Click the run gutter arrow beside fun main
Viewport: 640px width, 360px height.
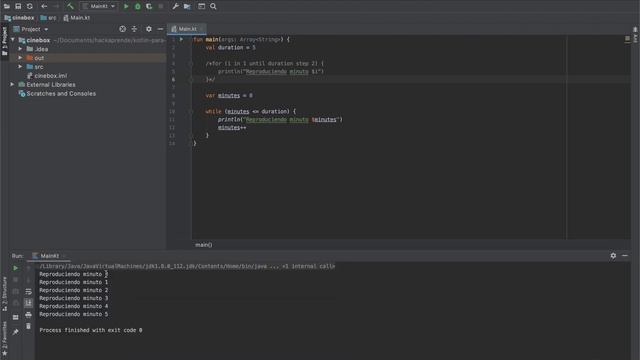181,40
